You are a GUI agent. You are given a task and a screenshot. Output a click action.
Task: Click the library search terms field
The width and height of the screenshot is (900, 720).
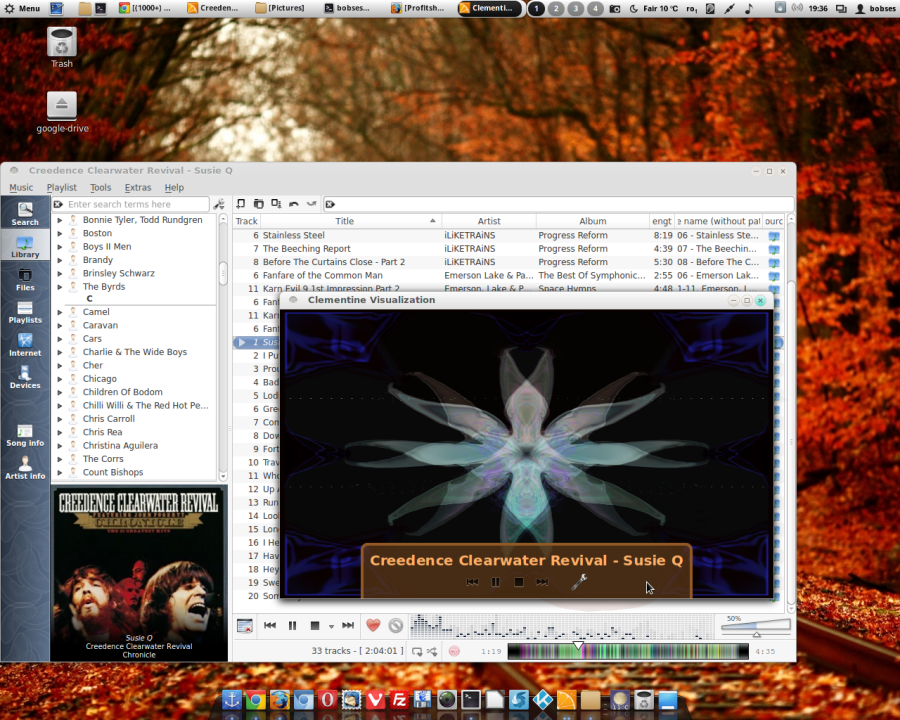pos(130,204)
